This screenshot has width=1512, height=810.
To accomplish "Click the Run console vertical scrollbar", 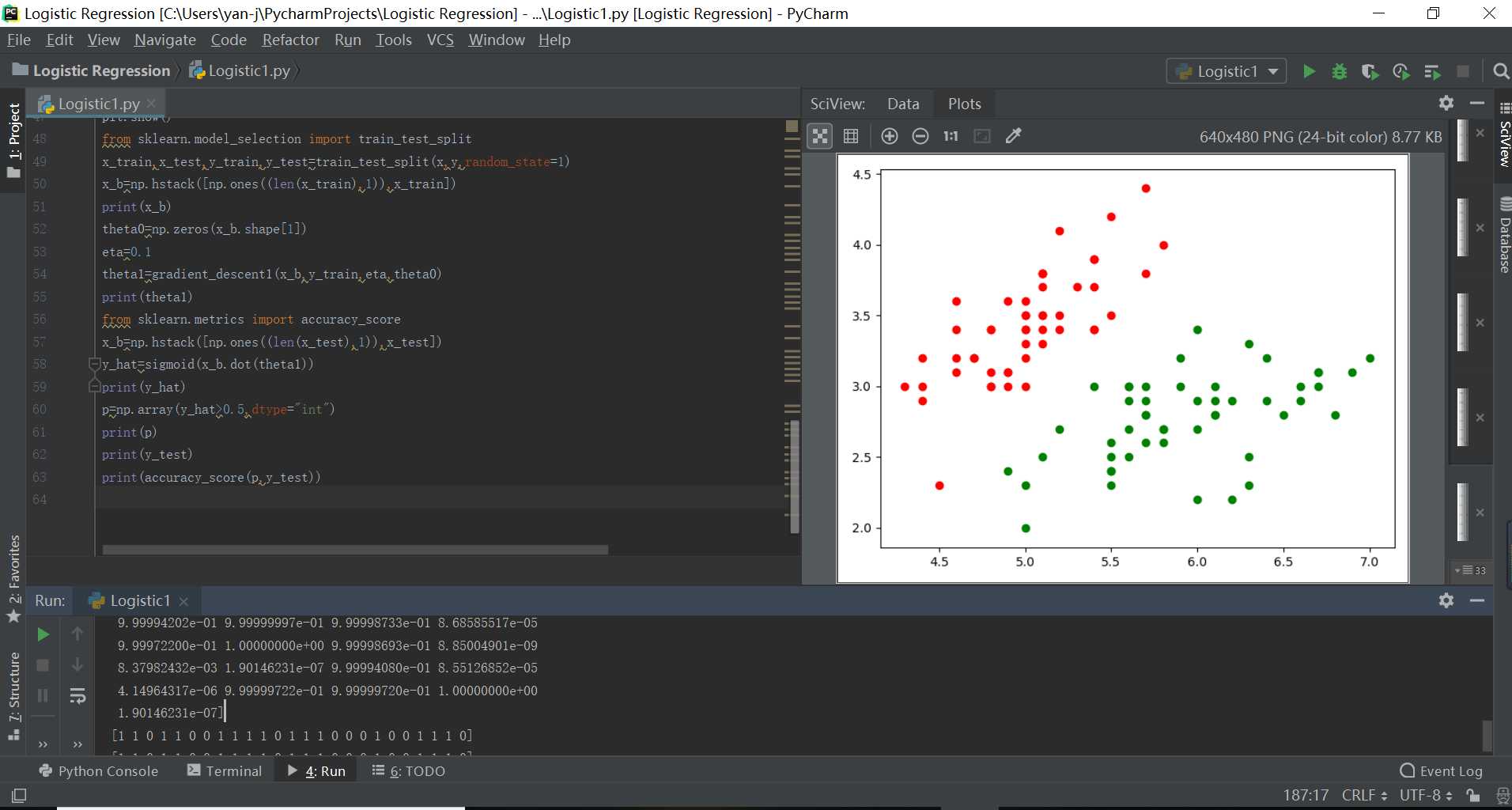I will coord(1487,736).
